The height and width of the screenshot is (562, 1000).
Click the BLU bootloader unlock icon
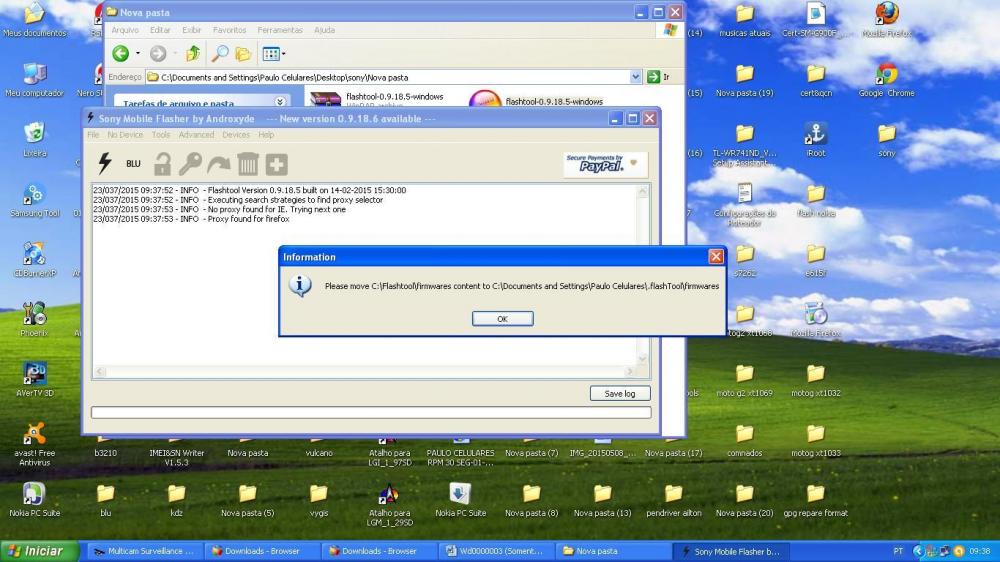(133, 164)
